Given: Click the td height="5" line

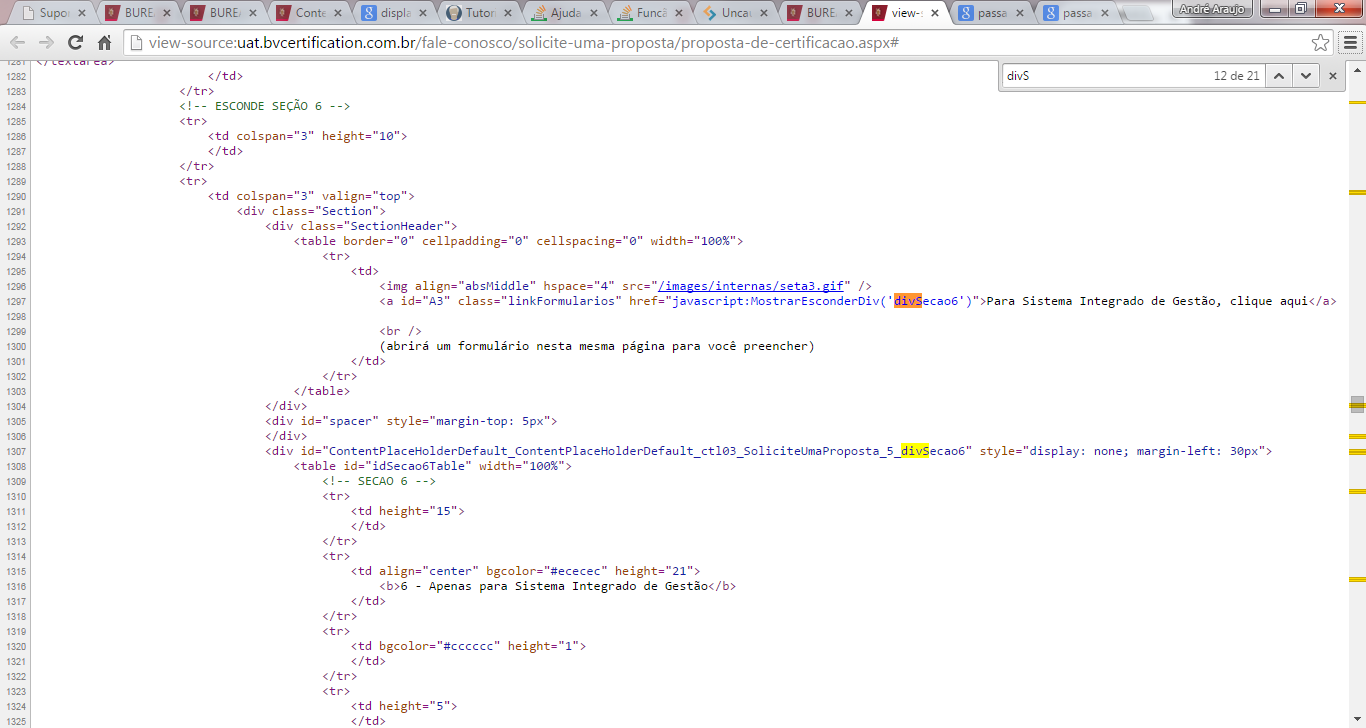Looking at the screenshot, I should (x=404, y=706).
